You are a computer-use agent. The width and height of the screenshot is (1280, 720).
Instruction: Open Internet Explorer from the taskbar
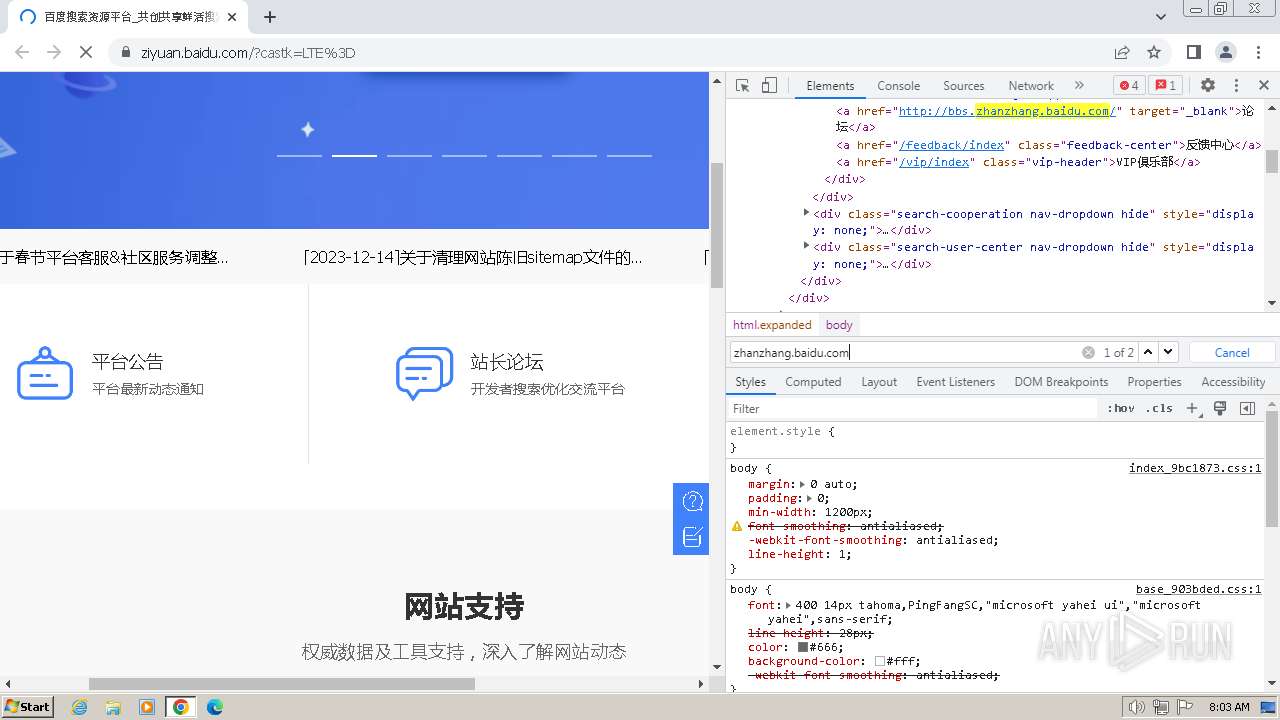[80, 706]
